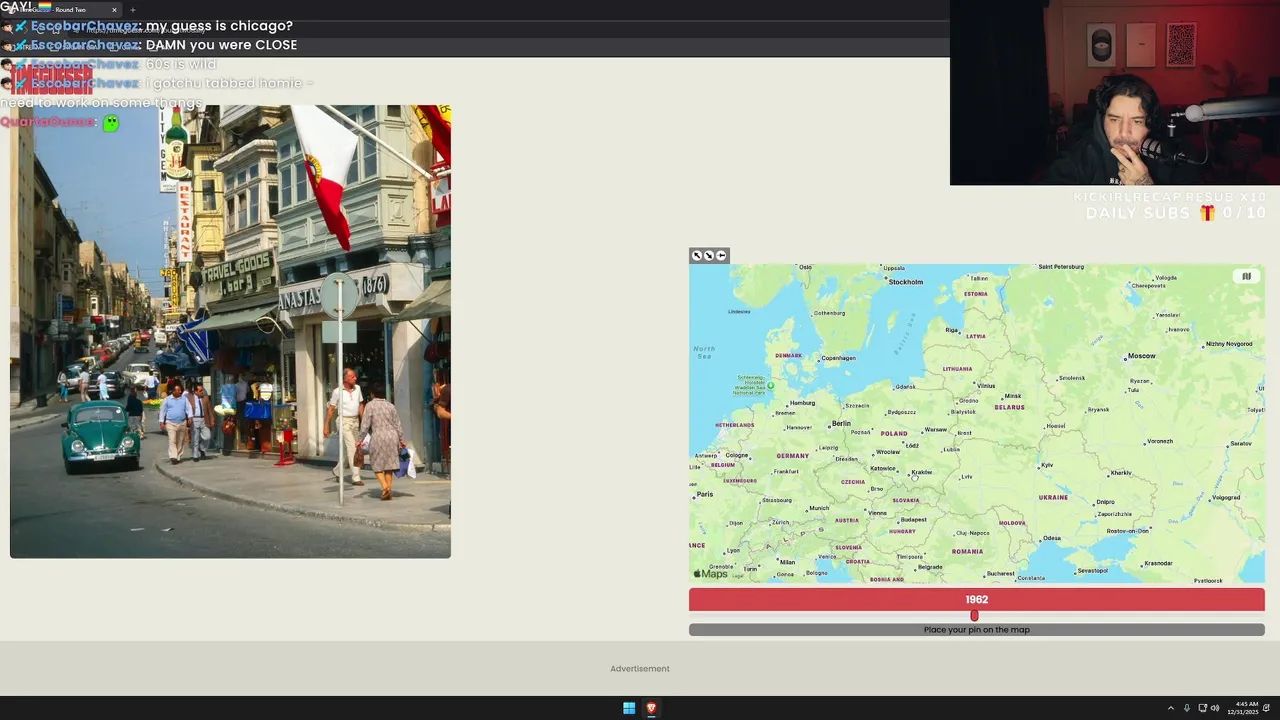Click the shrink-map arrow icon above map

coord(709,255)
